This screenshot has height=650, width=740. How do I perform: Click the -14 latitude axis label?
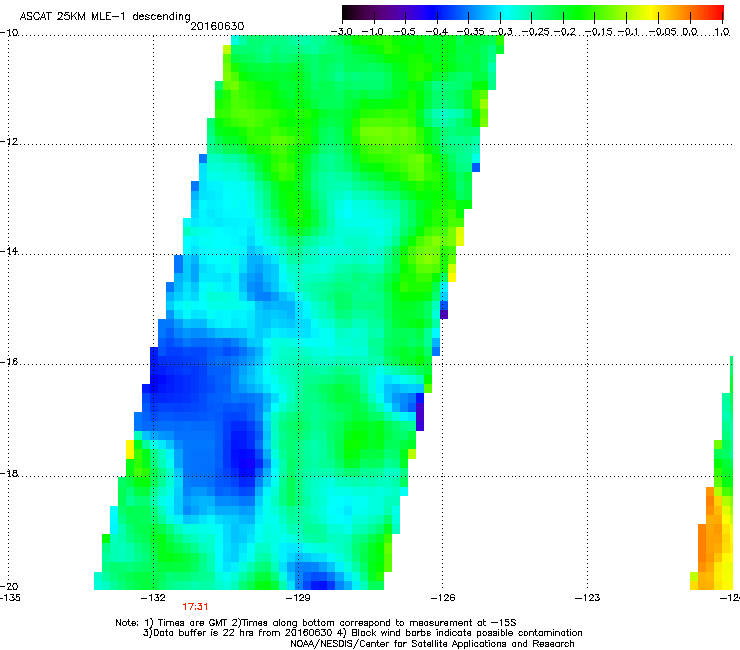(x=9, y=251)
